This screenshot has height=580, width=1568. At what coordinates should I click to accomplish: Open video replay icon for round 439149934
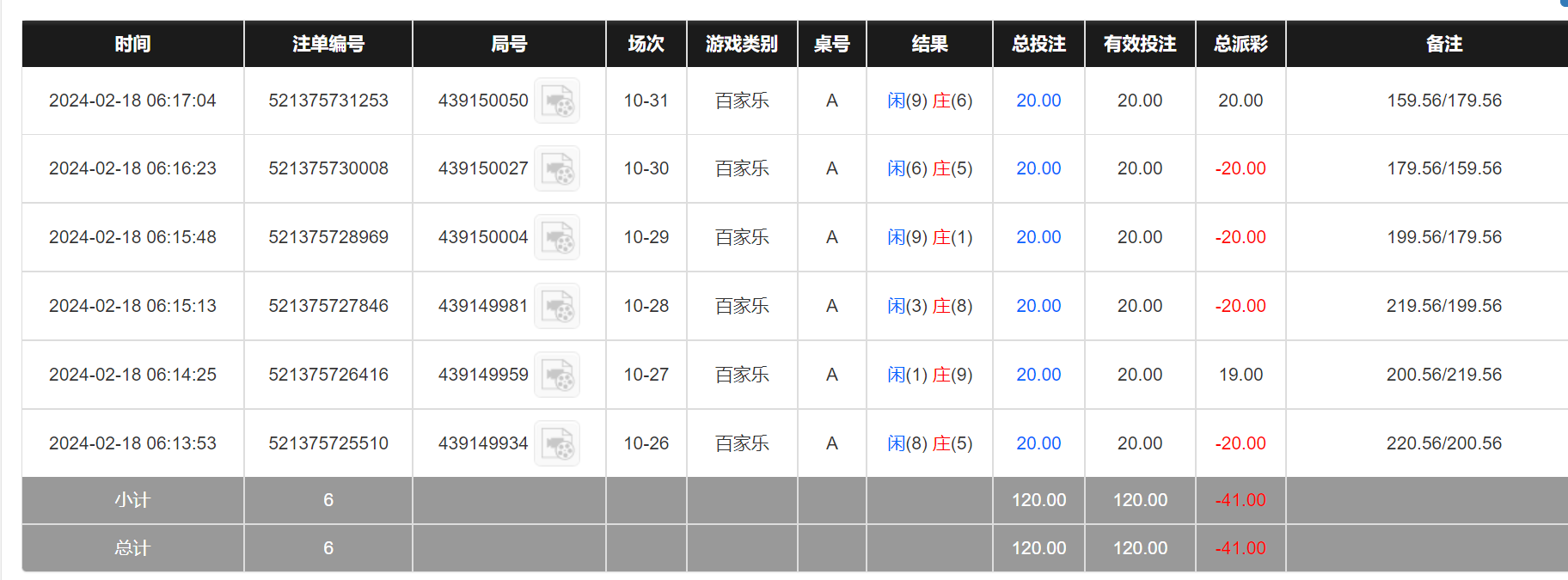[x=557, y=443]
